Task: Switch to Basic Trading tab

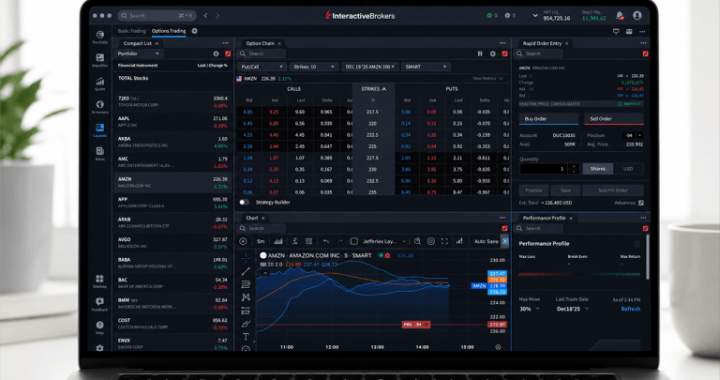Action: click(132, 31)
